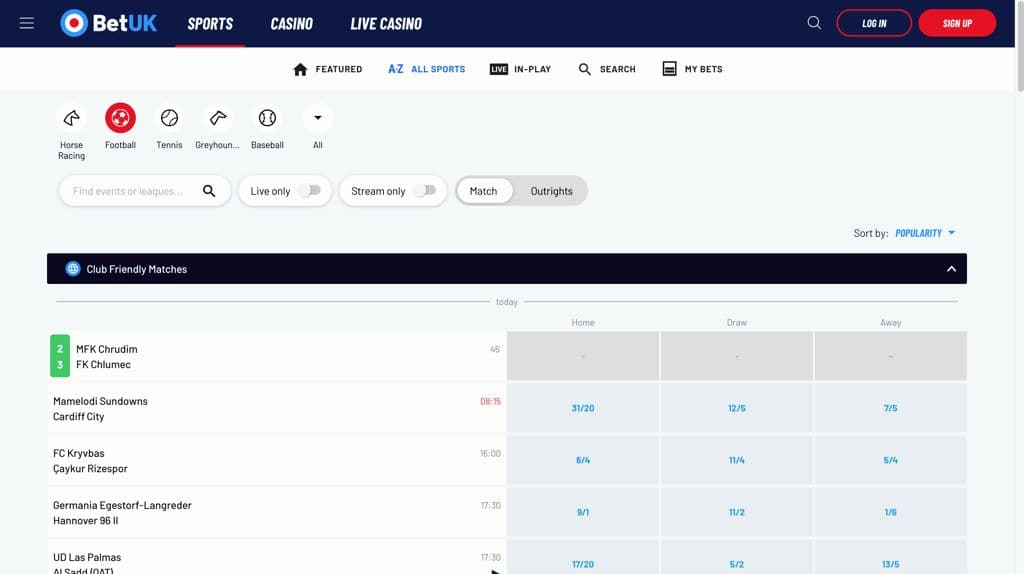Select draw odds 5/2 for UD Las Palmas match
Screen dimensions: 1024x574
click(737, 557)
